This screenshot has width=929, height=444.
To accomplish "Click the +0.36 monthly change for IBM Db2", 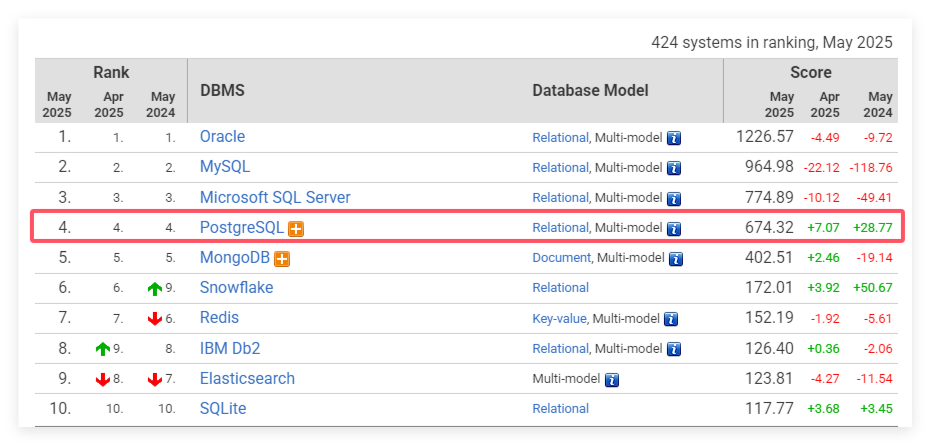I will (824, 349).
